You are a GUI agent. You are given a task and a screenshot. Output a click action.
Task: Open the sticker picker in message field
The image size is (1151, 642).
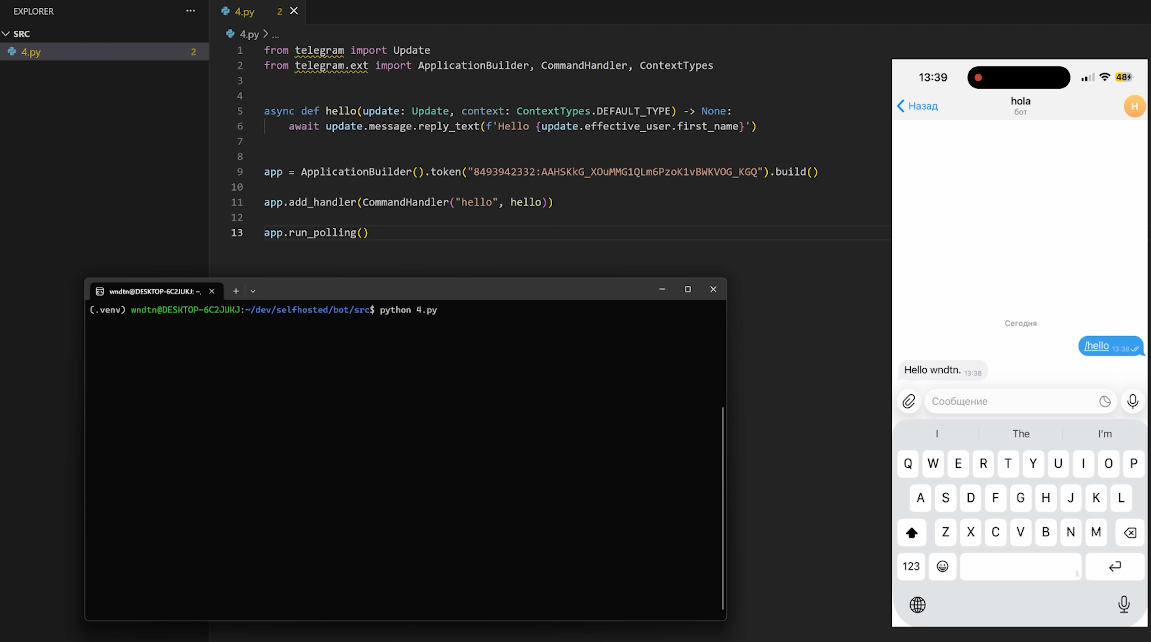tap(1105, 401)
